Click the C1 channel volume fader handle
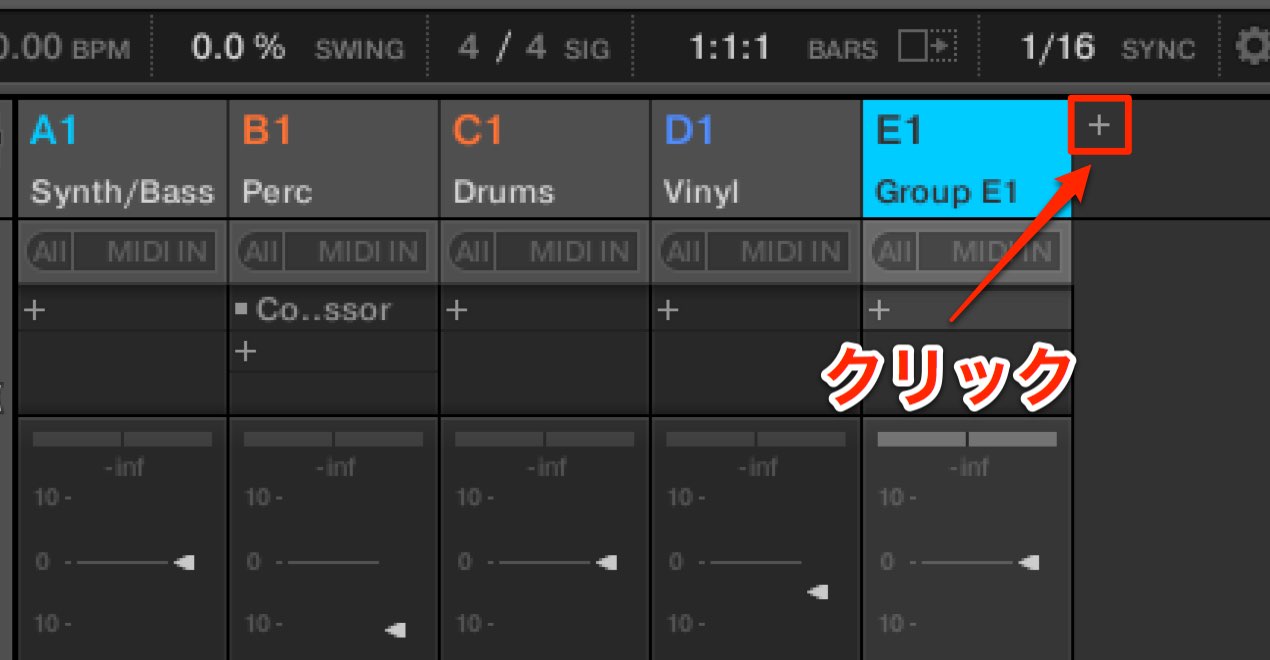 606,563
